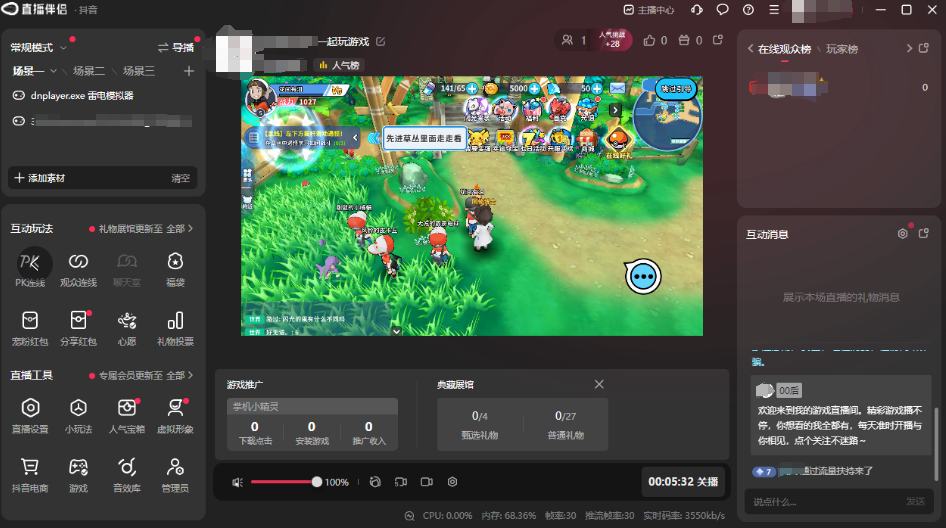946x528 pixels.
Task: Open 福袋 lucky bag
Action: 175,269
